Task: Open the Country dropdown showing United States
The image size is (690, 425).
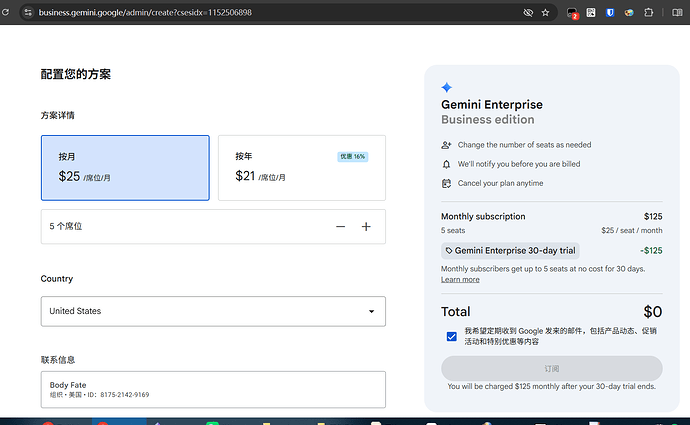Action: tap(213, 311)
